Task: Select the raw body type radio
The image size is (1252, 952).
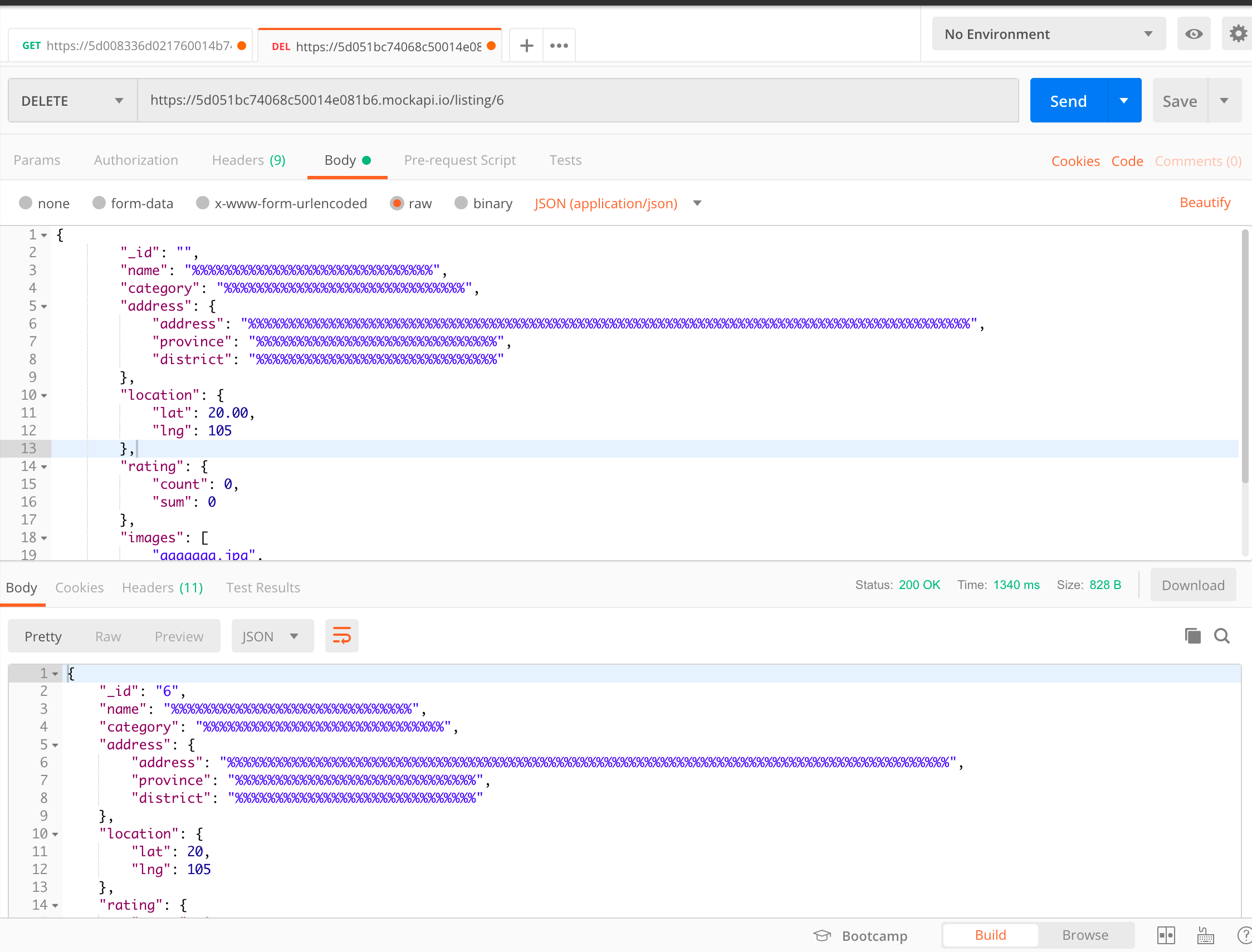Action: 397,203
